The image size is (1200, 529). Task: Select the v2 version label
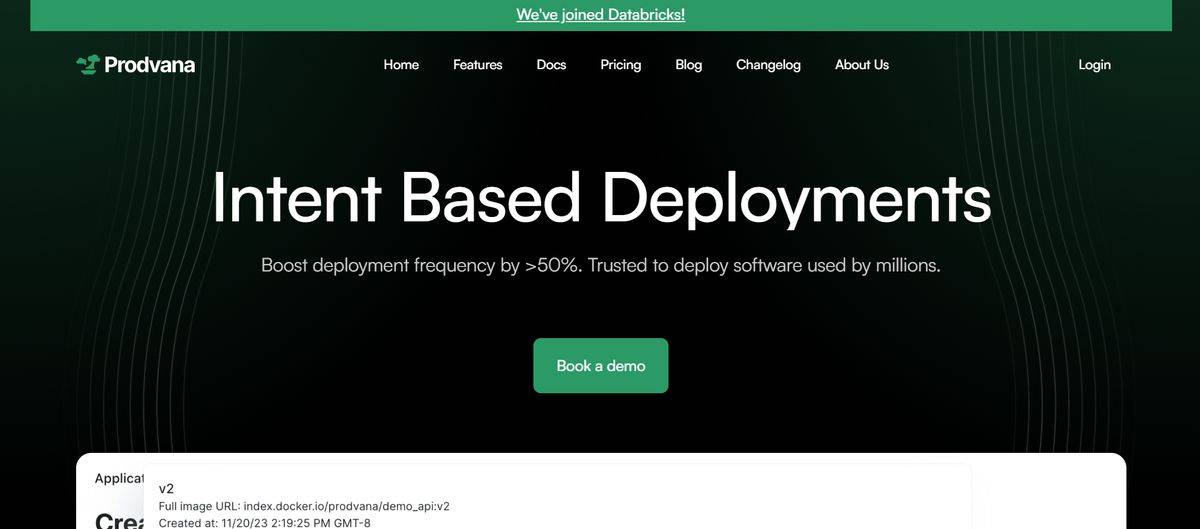[x=166, y=489]
